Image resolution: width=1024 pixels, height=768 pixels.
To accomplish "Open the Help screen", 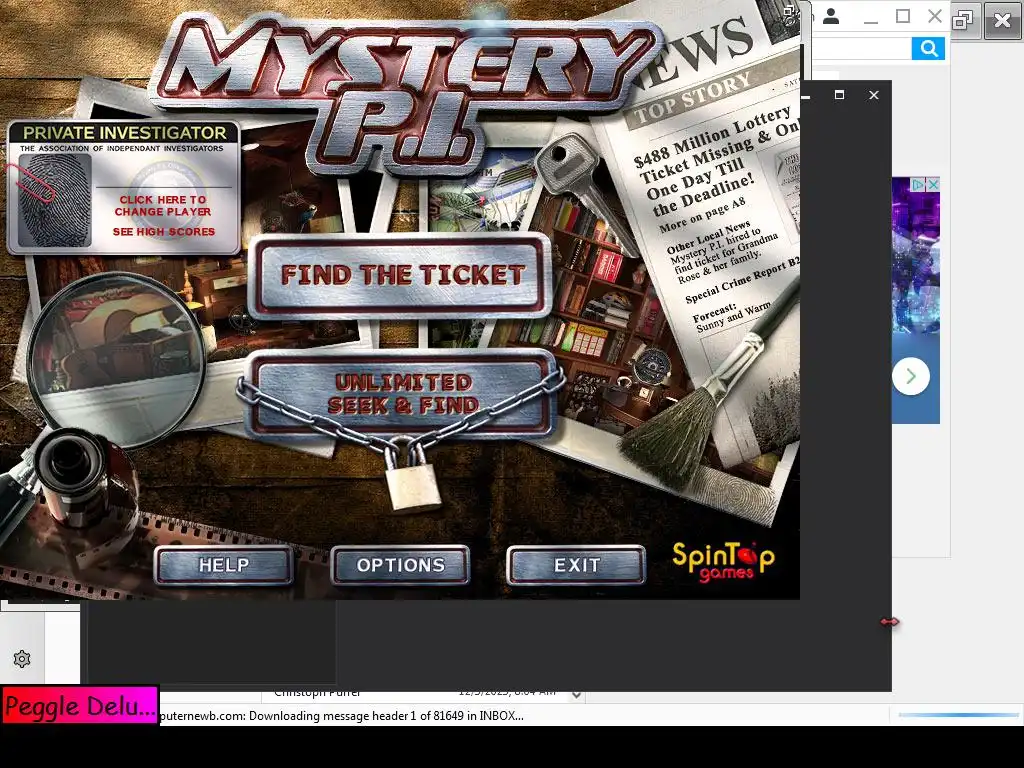I will tap(223, 565).
